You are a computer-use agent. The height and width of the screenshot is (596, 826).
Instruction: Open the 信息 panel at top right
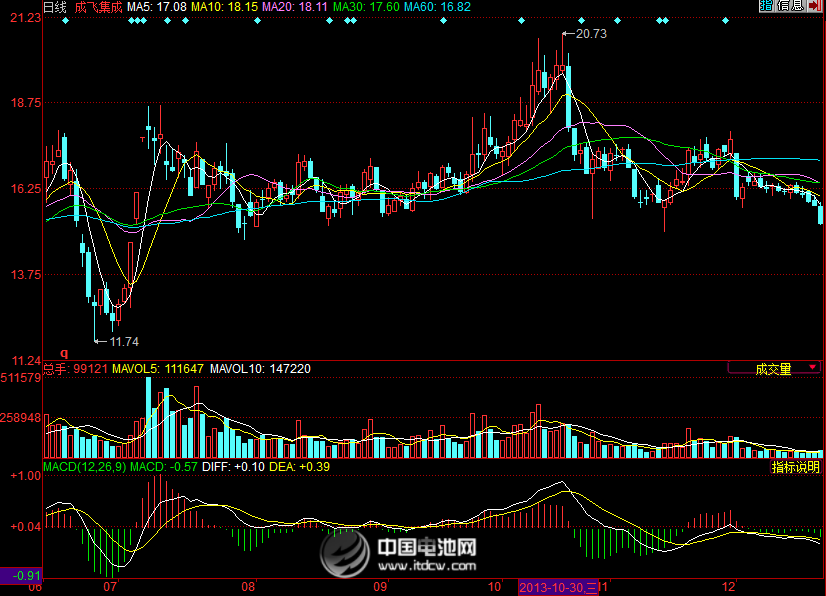[x=790, y=7]
